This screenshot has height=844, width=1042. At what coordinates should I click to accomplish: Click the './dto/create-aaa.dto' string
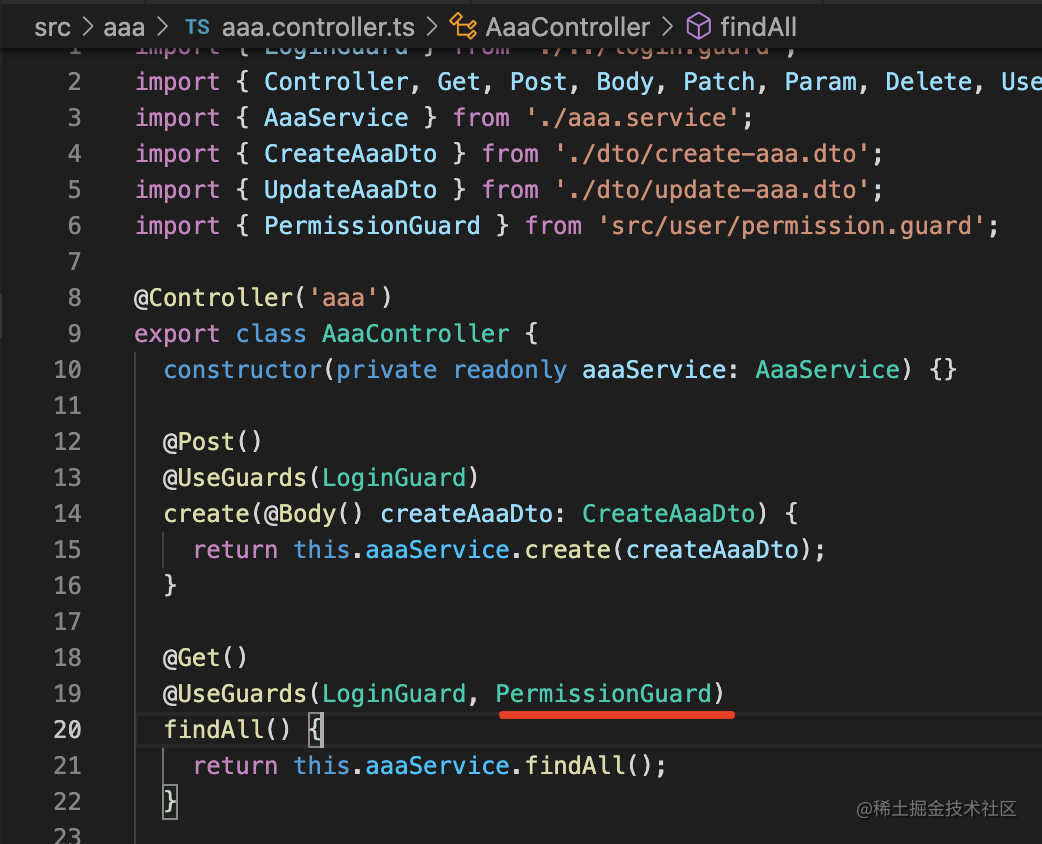tap(712, 154)
